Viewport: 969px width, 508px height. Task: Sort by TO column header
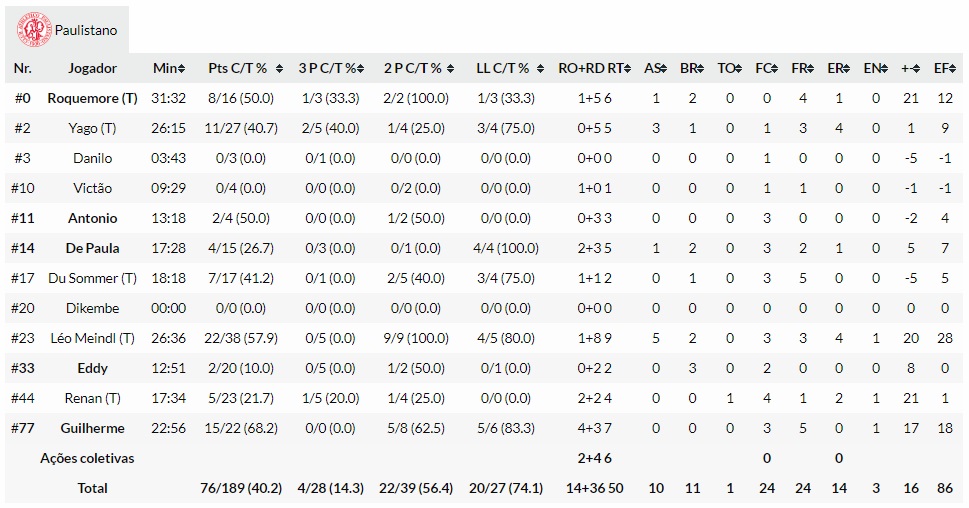point(729,68)
